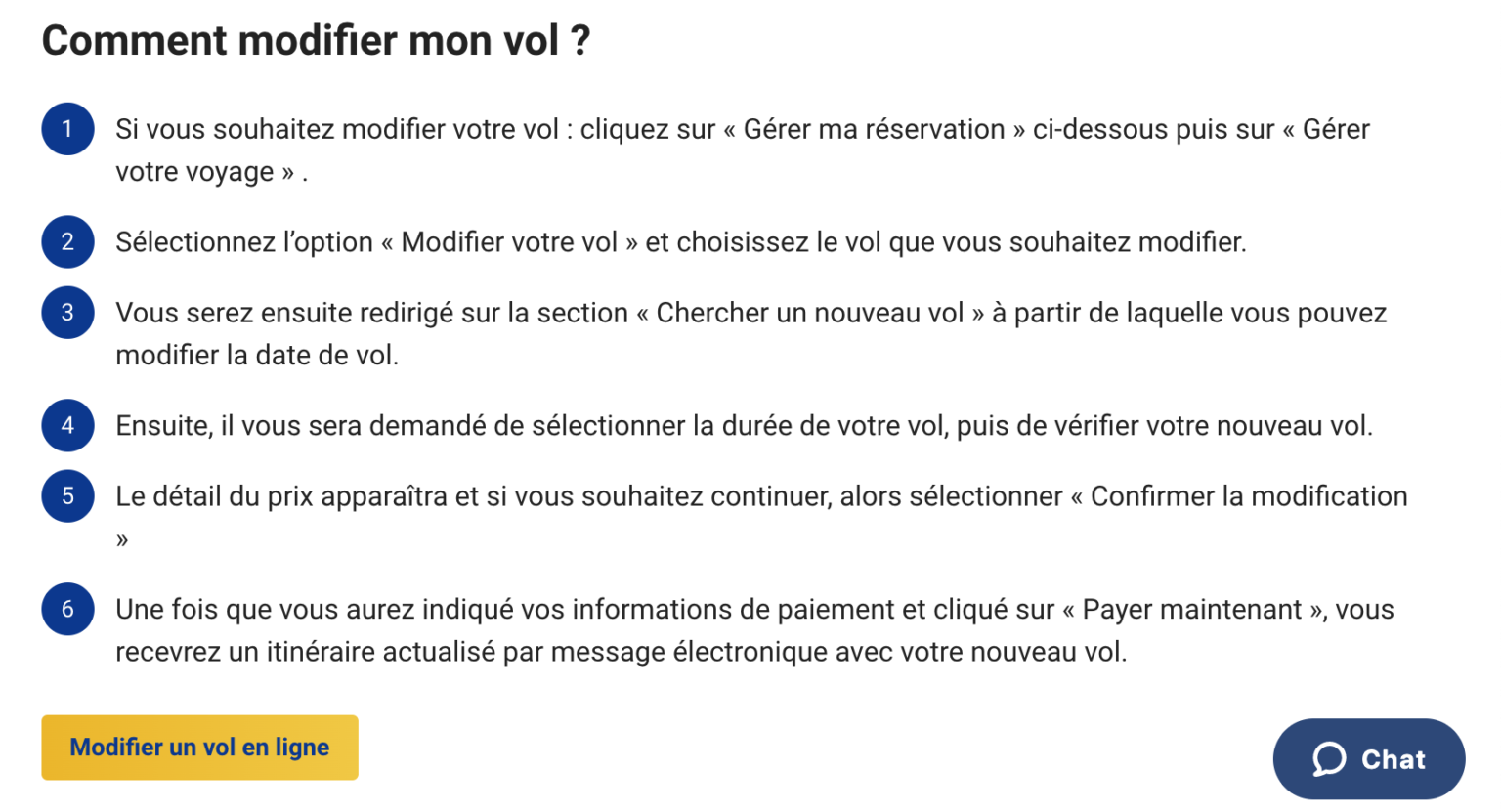Click the Chat label text on the button
This screenshot has height=812, width=1501.
click(1394, 758)
